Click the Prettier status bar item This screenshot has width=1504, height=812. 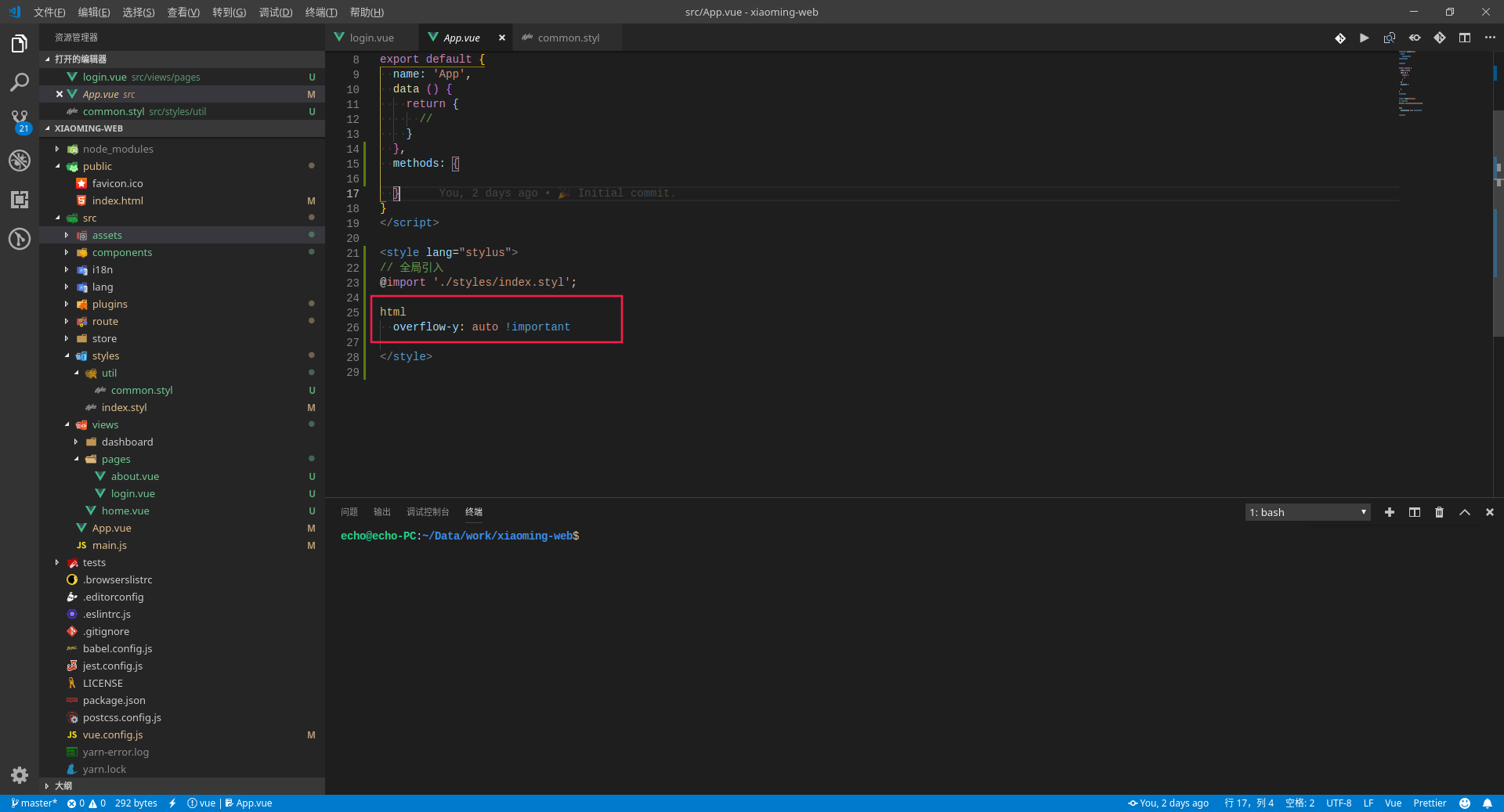[1430, 803]
